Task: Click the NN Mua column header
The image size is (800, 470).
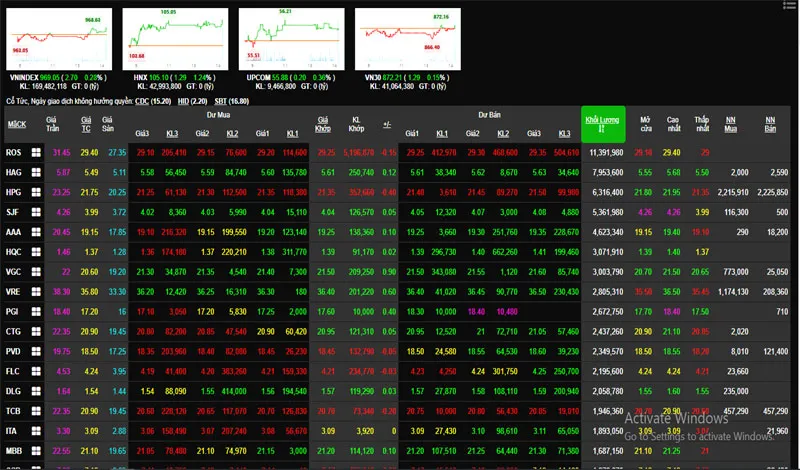Action: pyautogui.click(x=730, y=124)
